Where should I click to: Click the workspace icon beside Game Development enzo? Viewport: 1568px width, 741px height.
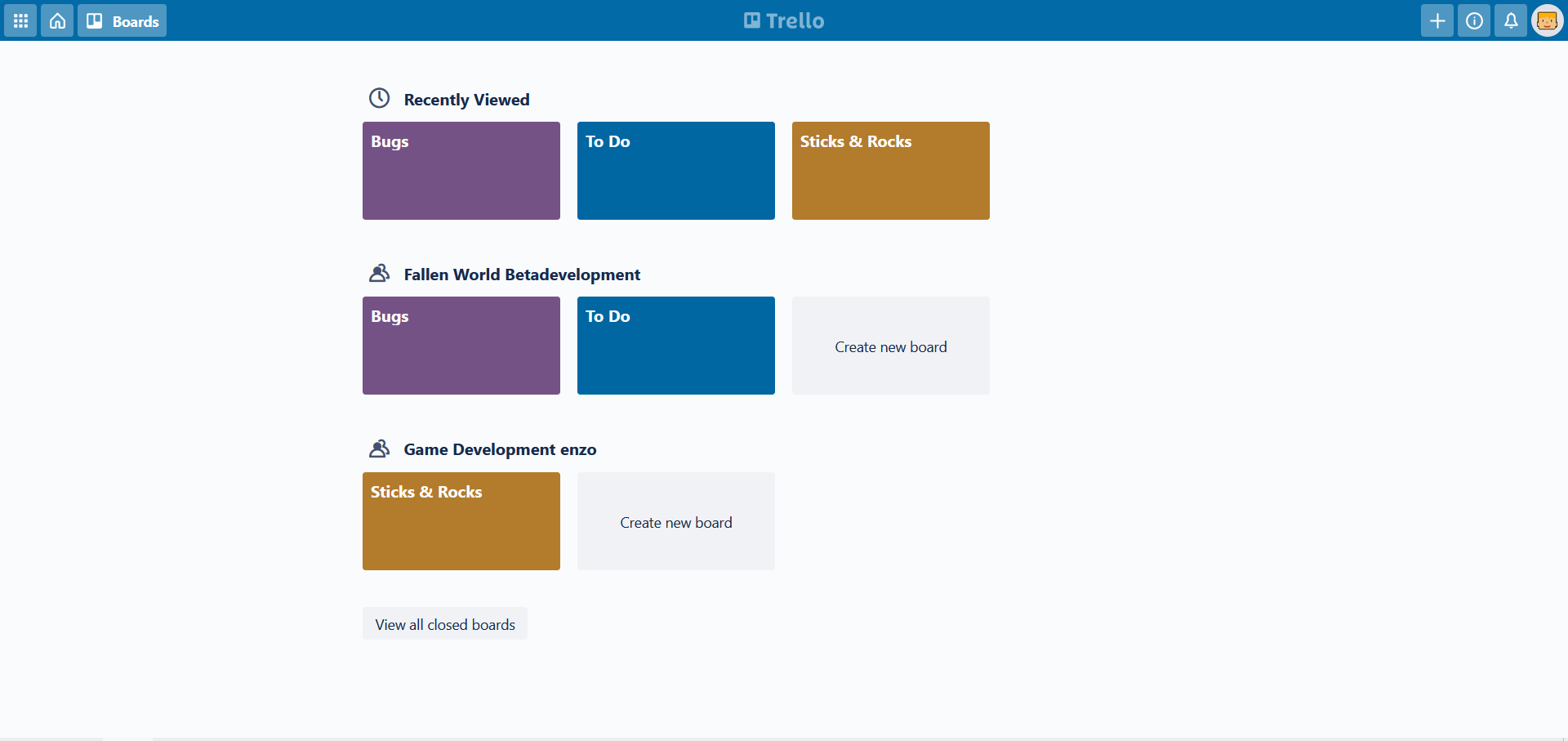379,448
